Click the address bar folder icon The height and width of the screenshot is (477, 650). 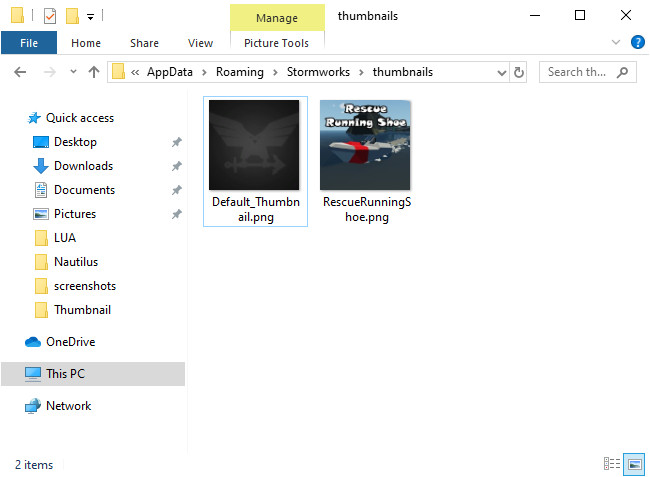[119, 72]
